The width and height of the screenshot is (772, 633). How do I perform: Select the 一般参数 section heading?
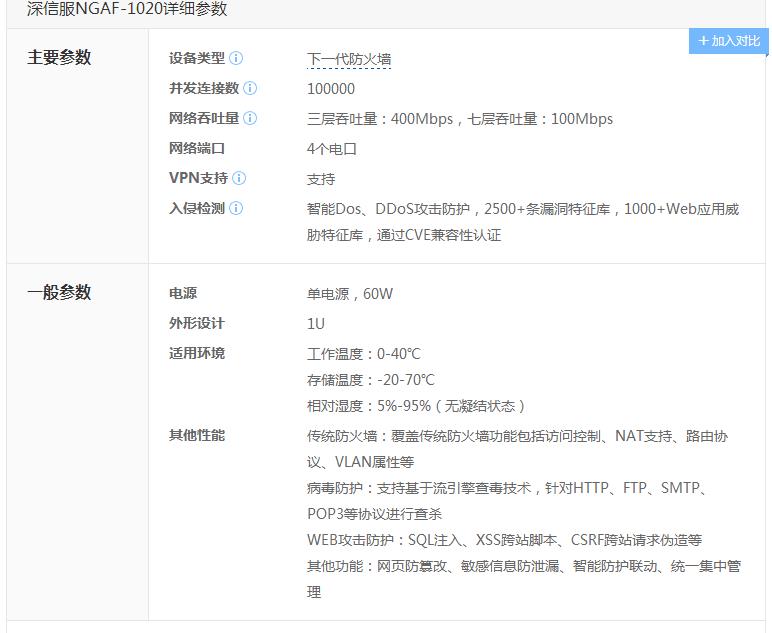pyautogui.click(x=59, y=293)
